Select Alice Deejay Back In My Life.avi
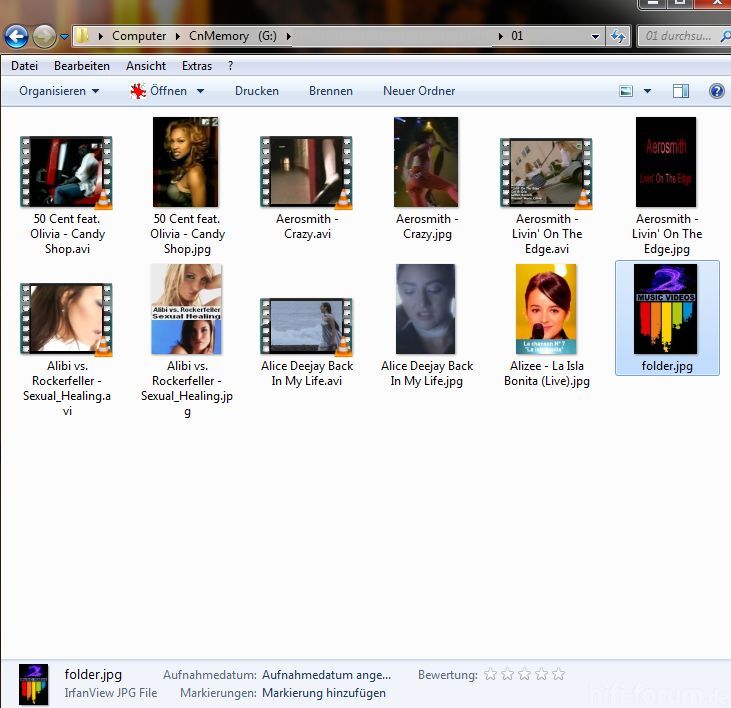Viewport: 731px width, 708px height. 306,326
